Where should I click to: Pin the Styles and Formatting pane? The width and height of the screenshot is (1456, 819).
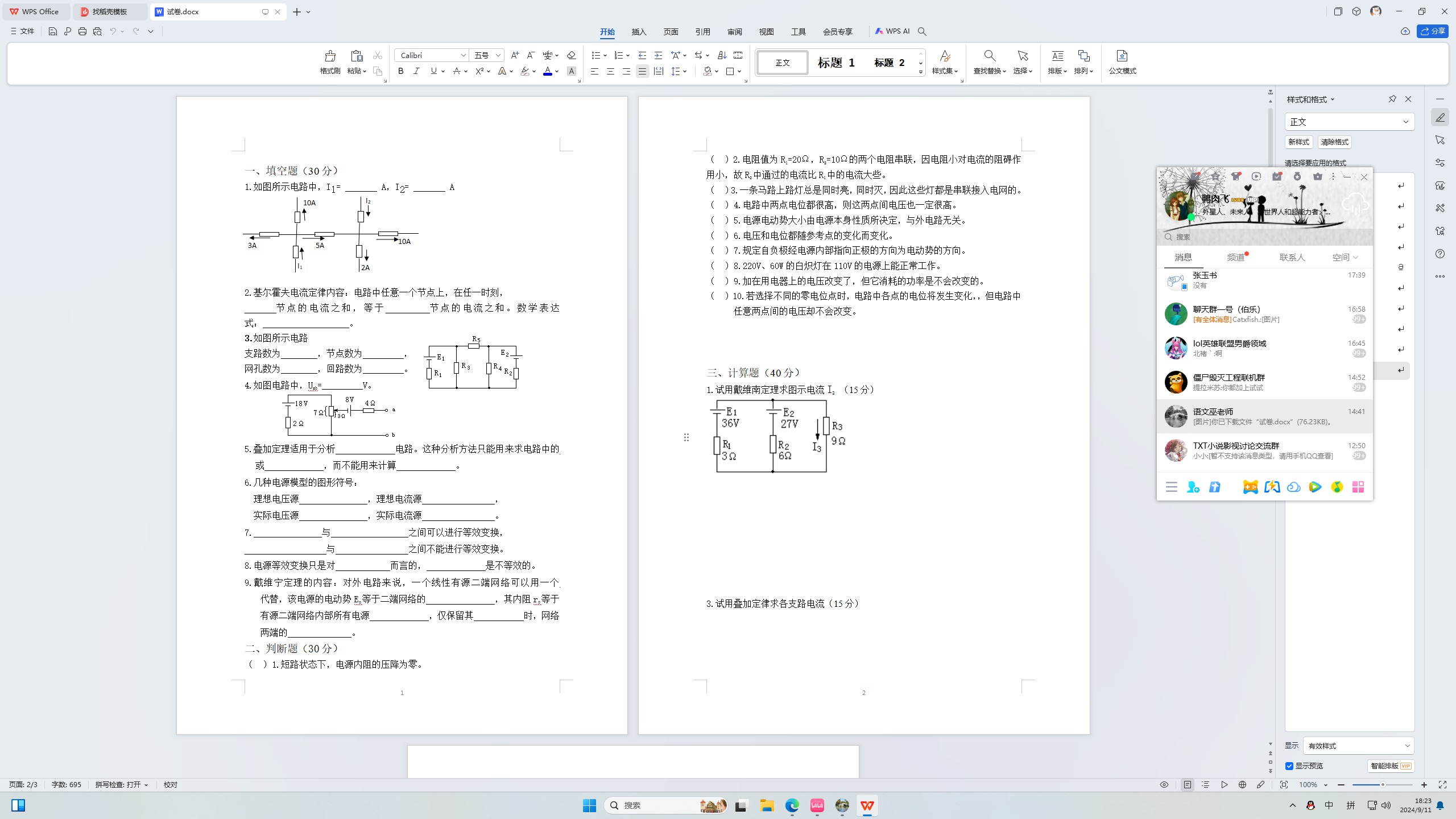1392,99
